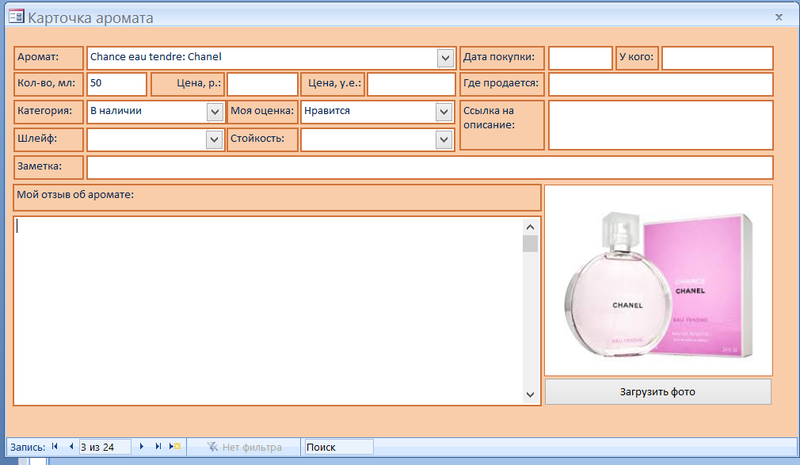Image resolution: width=800 pixels, height=465 pixels.
Task: Click the record number box 3 из 24
Action: (105, 447)
